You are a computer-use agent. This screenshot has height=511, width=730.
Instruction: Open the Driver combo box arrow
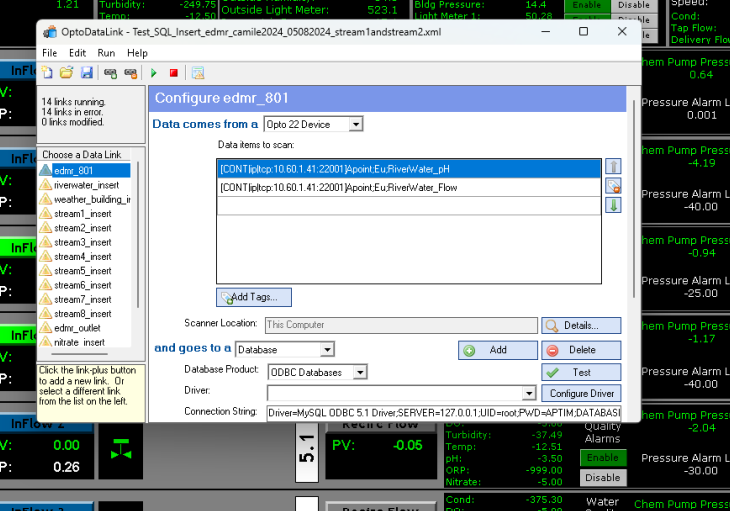(529, 393)
